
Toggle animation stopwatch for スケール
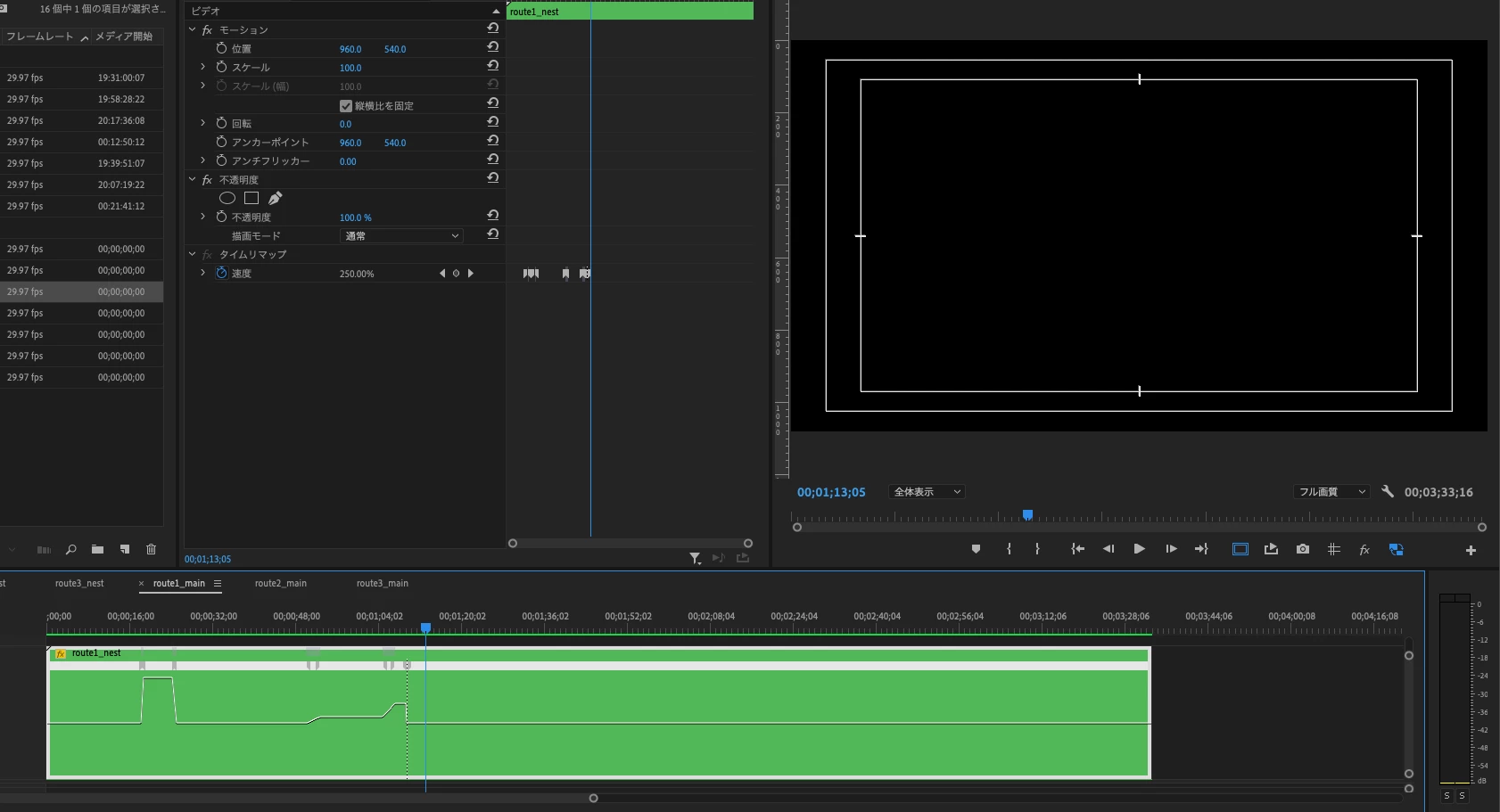[x=221, y=67]
